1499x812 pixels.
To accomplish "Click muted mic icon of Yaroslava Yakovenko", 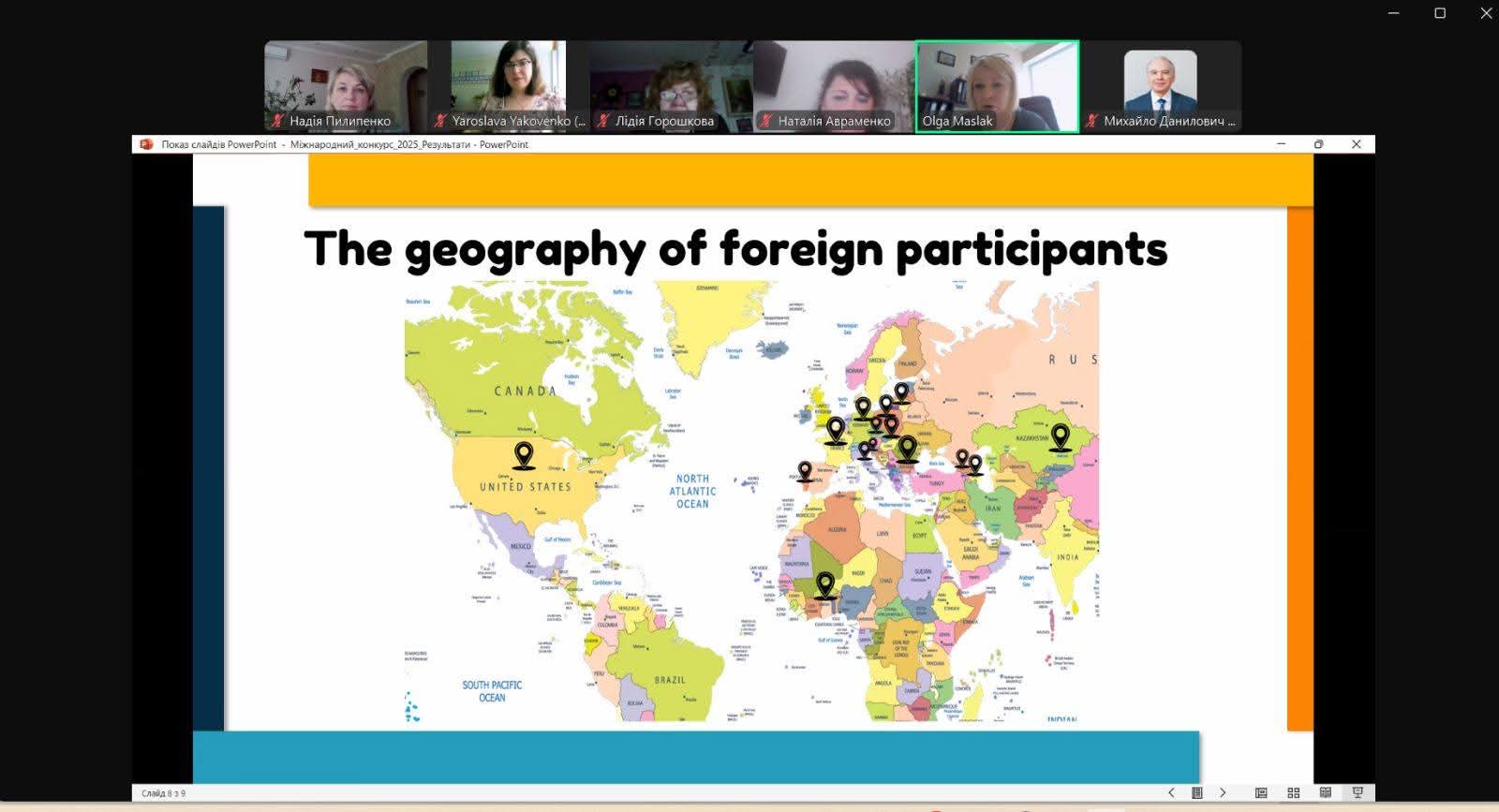I will [x=440, y=121].
